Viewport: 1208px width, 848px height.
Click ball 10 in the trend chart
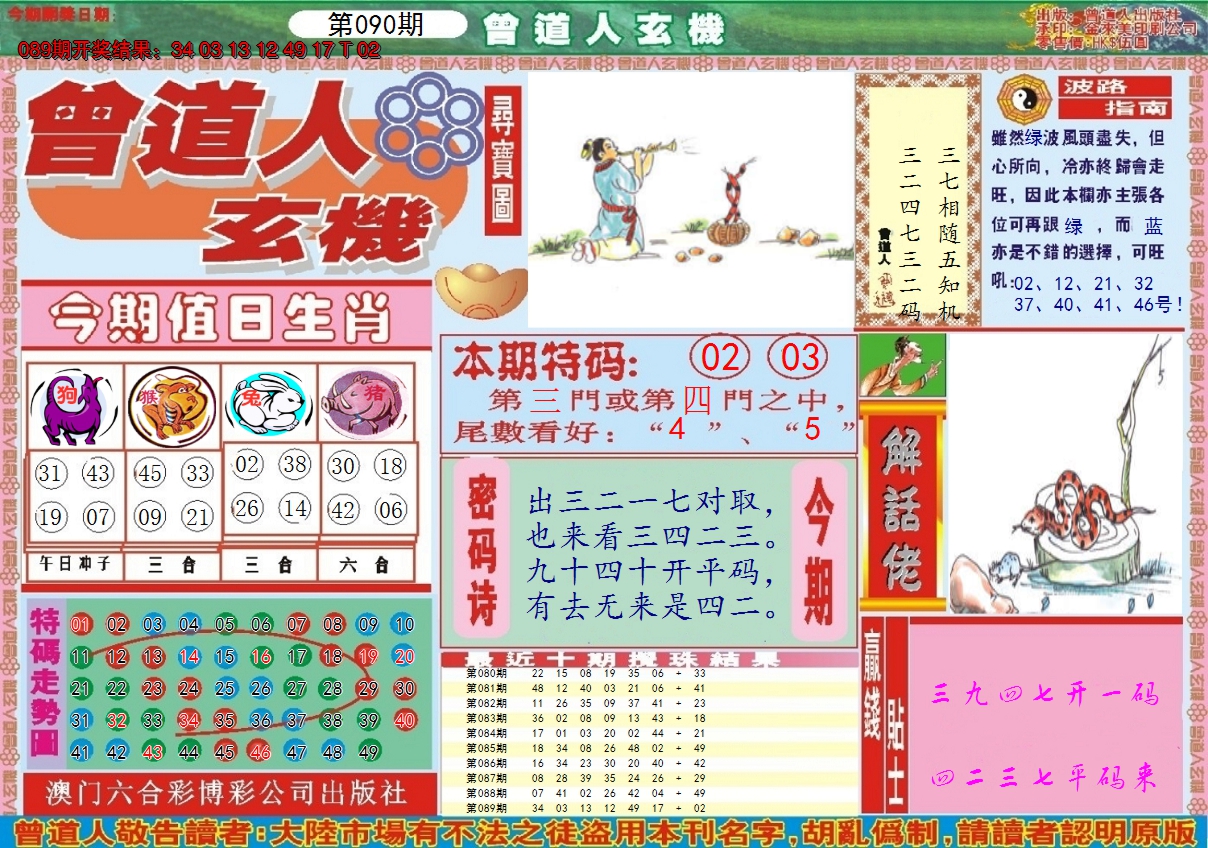point(403,625)
